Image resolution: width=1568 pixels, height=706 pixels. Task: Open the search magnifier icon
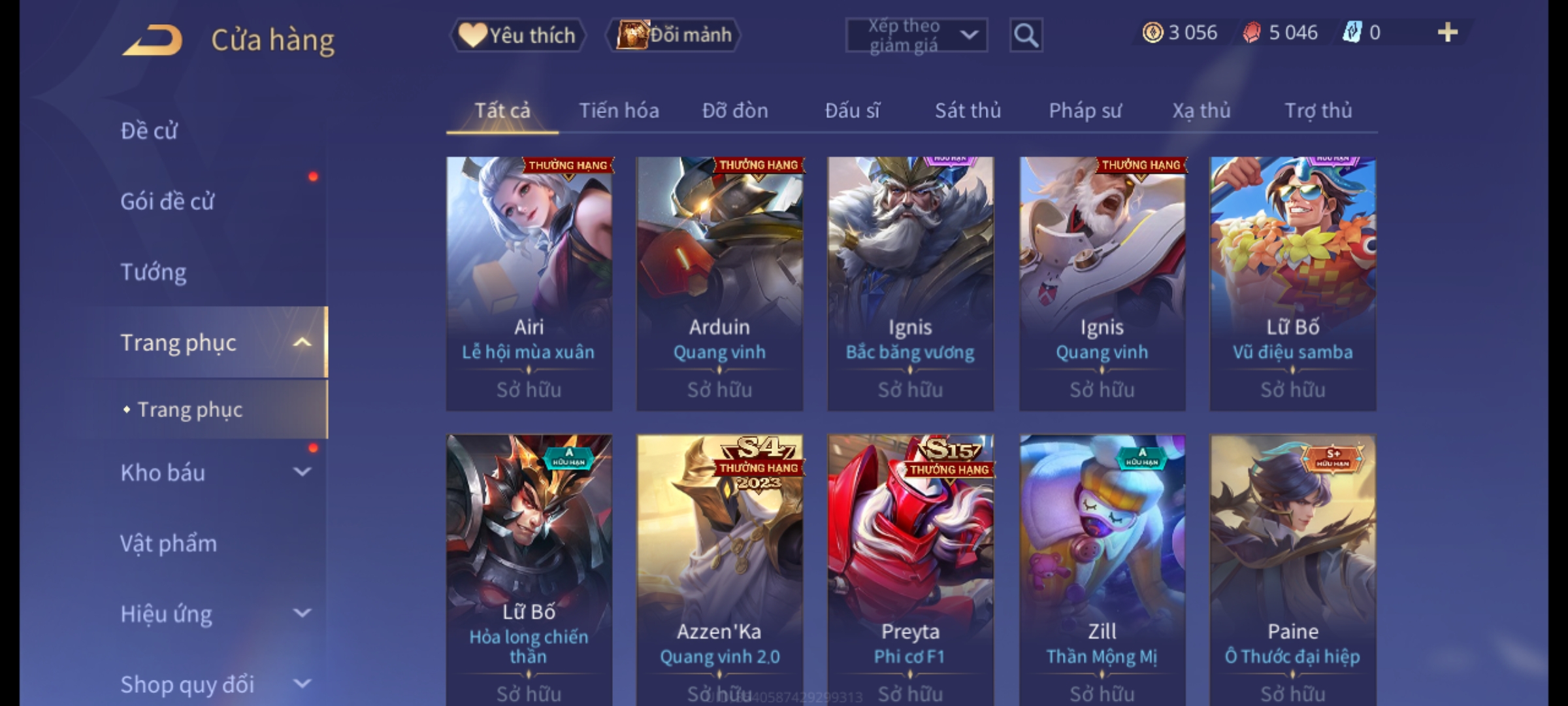pos(1026,35)
